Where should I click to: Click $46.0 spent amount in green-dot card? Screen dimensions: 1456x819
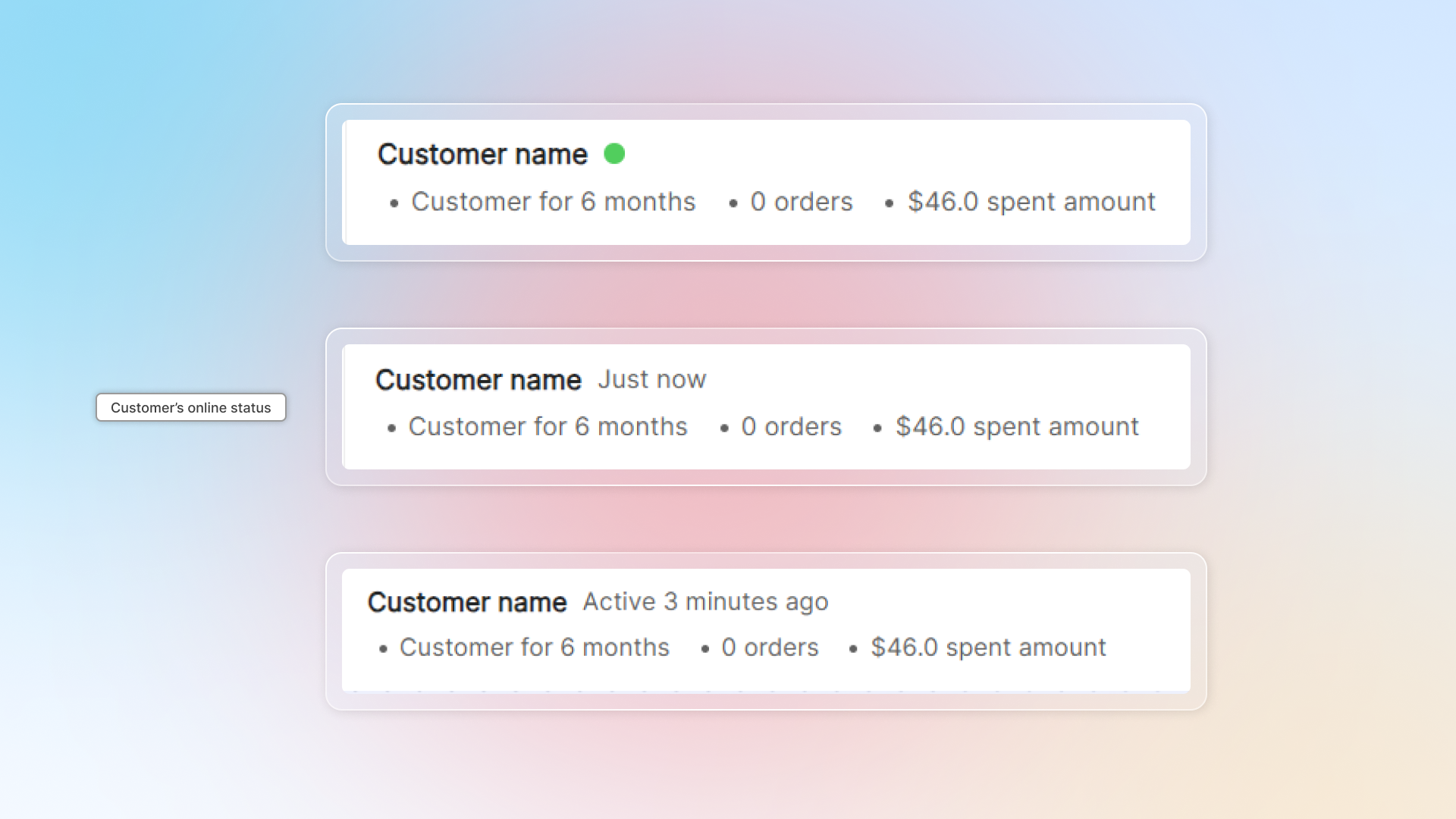coord(1031,202)
